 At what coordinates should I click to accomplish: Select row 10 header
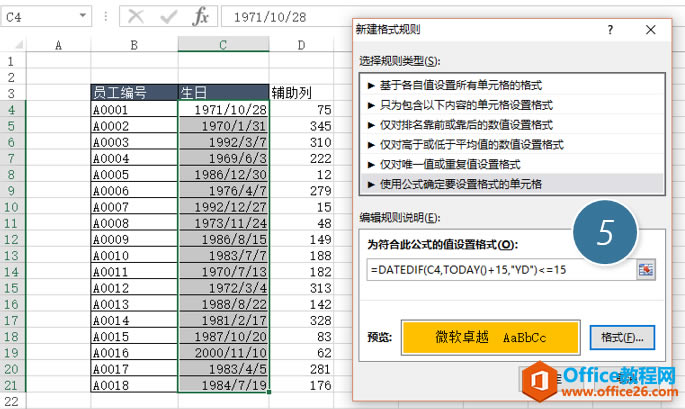pyautogui.click(x=12, y=207)
